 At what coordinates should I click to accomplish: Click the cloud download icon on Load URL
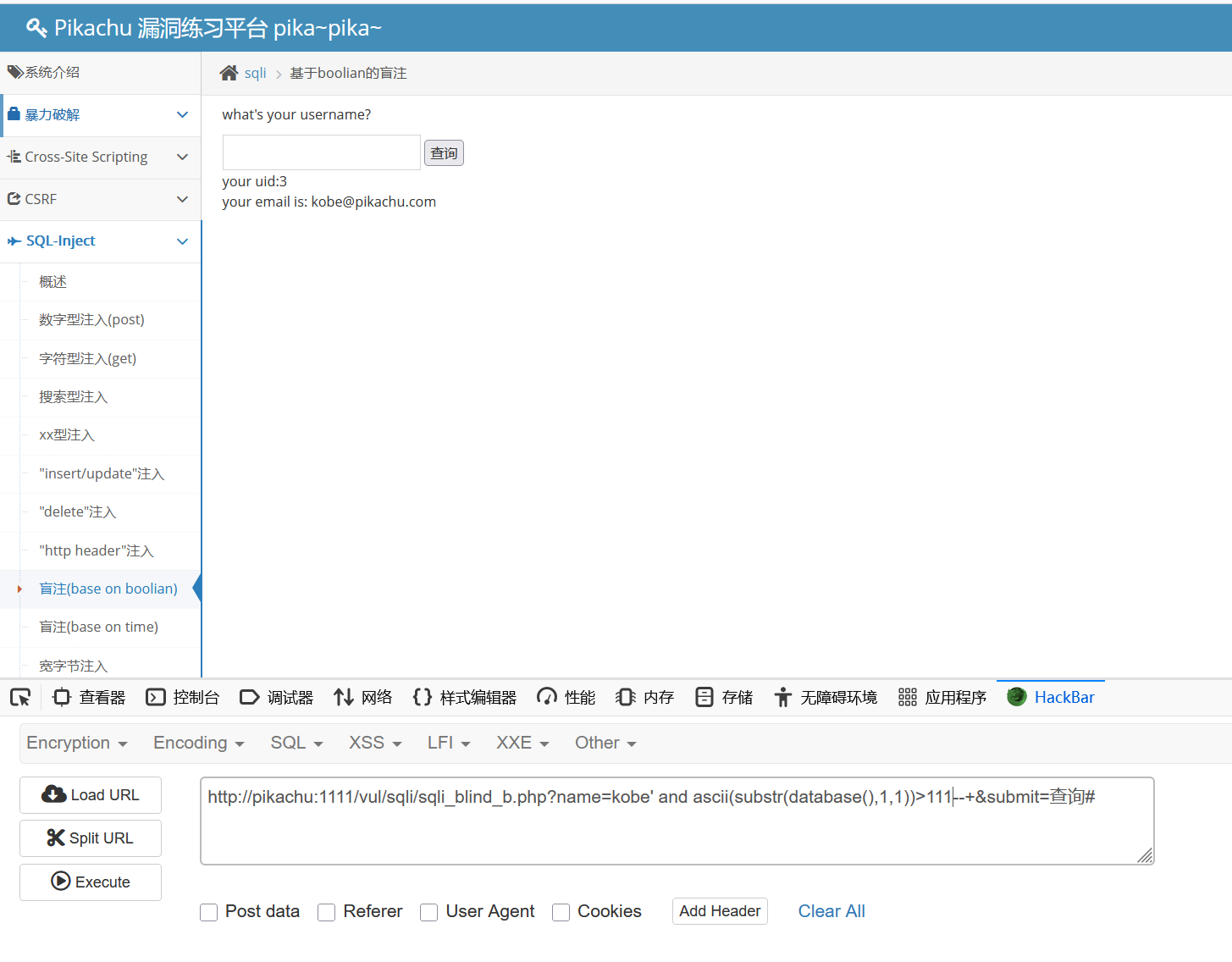point(54,794)
